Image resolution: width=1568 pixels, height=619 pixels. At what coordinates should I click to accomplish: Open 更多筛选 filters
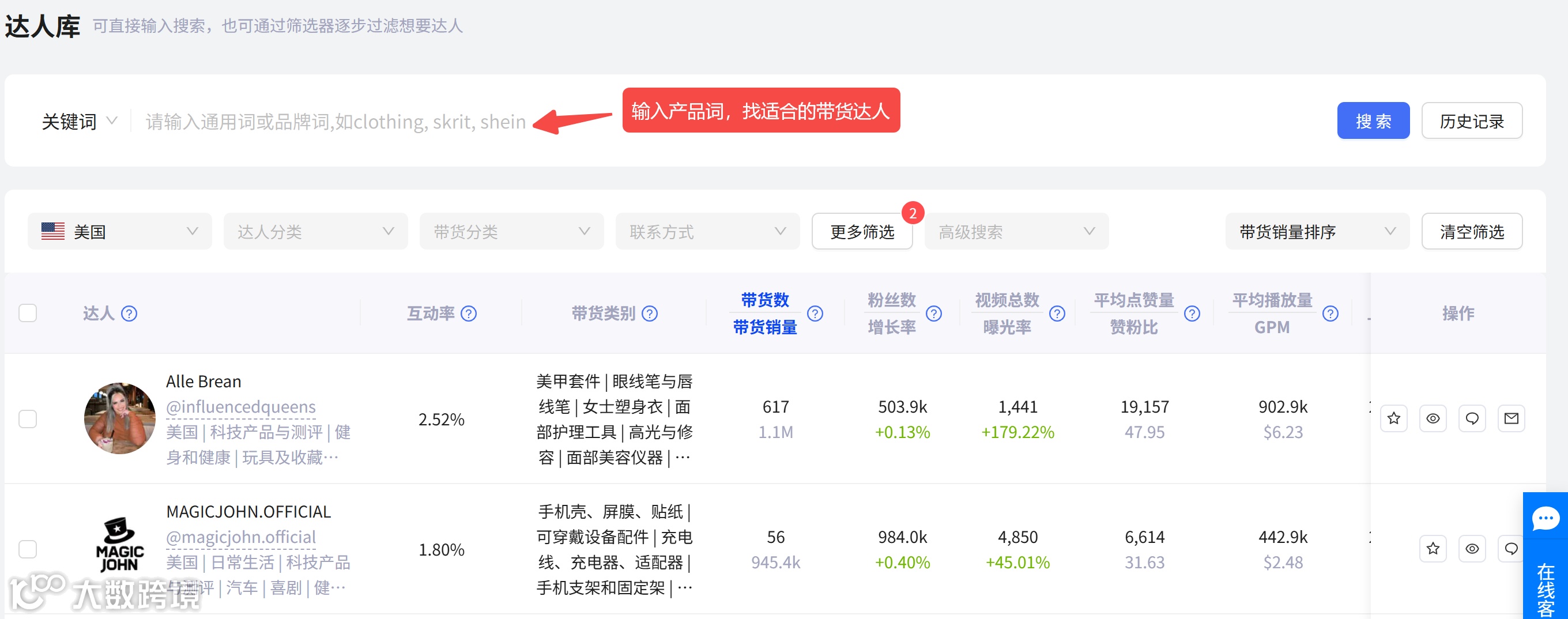(x=862, y=231)
